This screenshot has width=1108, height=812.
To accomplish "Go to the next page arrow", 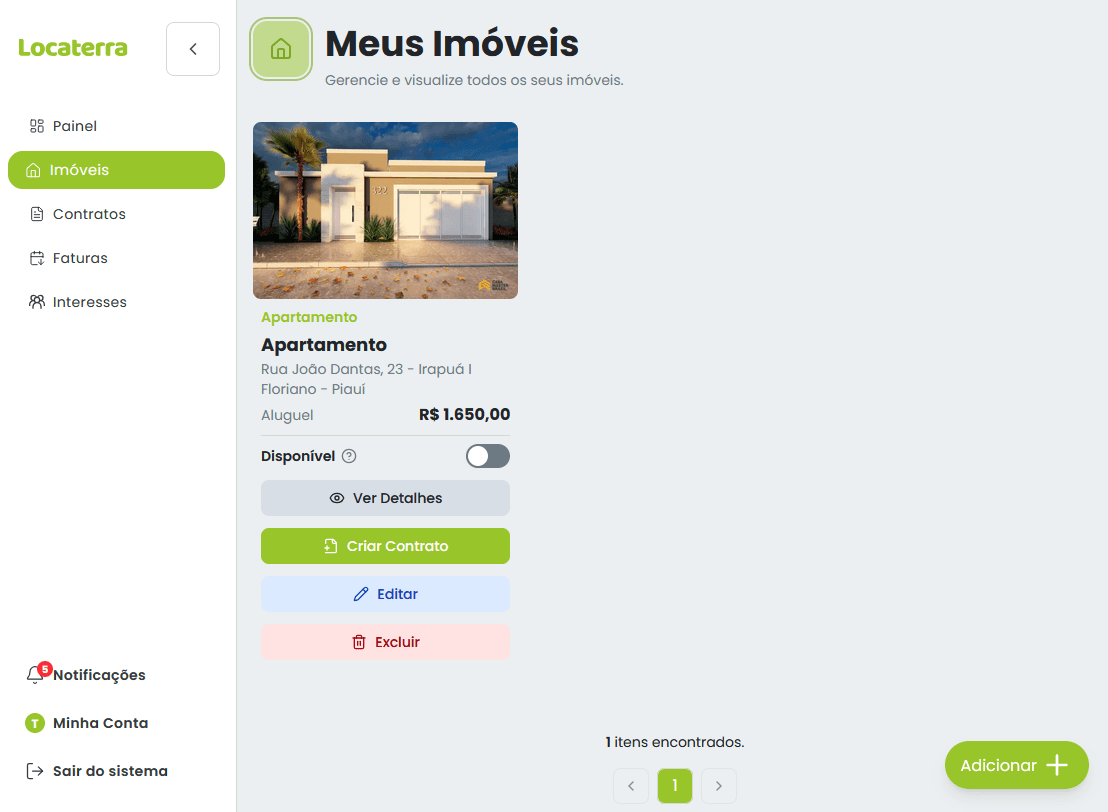I will tap(719, 786).
